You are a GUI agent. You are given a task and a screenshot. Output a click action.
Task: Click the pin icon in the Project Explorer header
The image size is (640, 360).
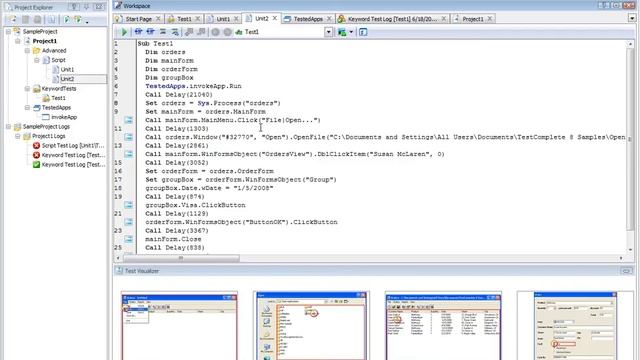click(74, 7)
